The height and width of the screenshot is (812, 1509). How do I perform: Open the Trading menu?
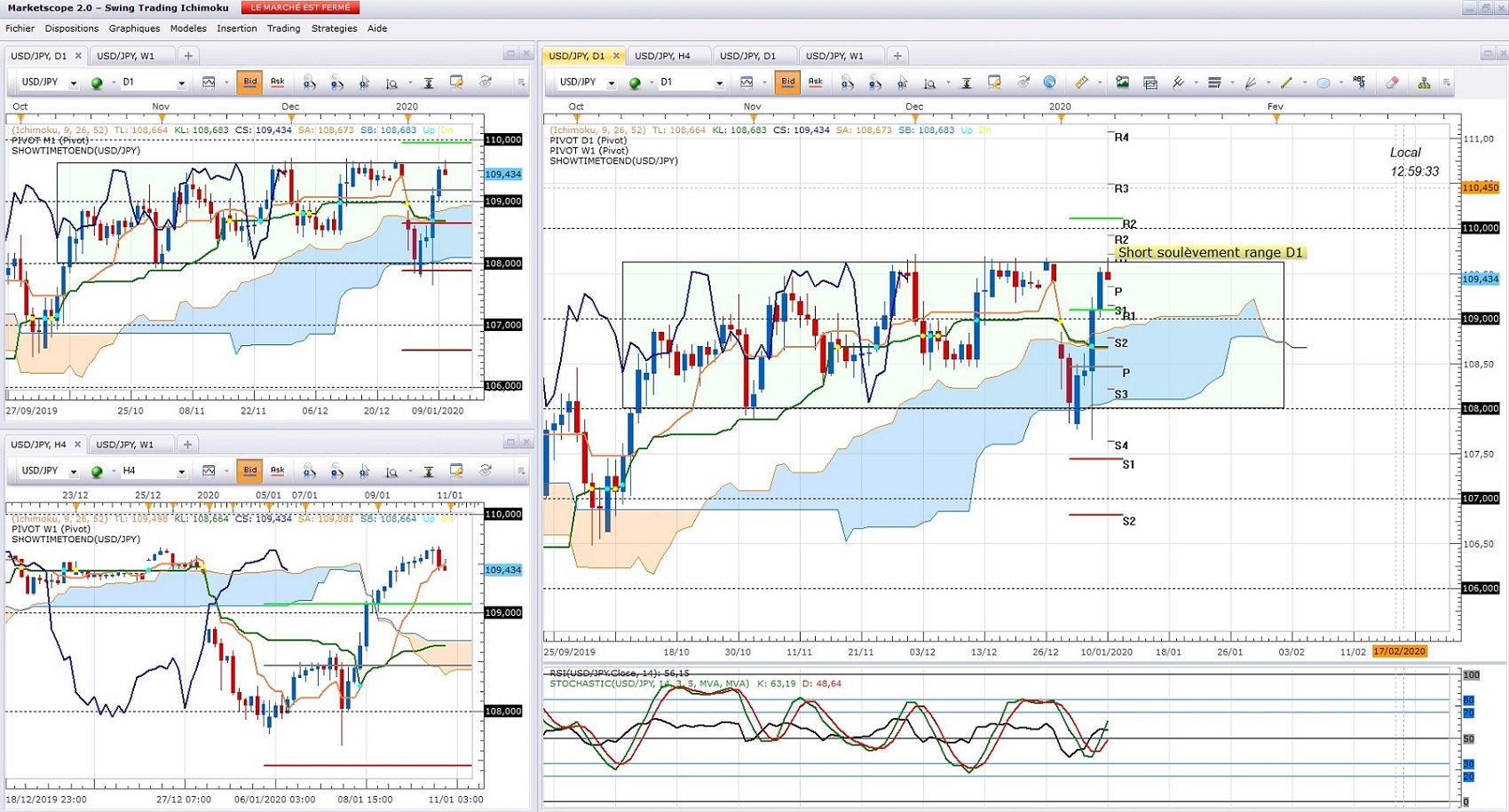(x=284, y=28)
